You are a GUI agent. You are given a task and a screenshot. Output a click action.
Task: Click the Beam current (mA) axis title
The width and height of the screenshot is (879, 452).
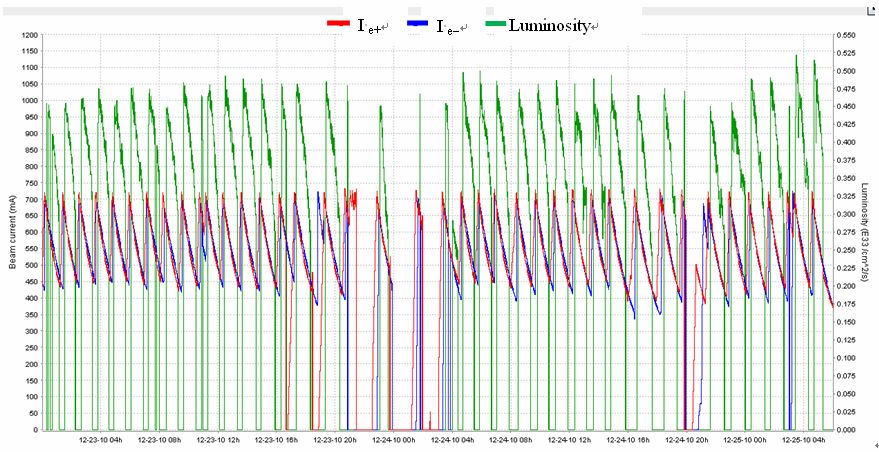pyautogui.click(x=12, y=233)
